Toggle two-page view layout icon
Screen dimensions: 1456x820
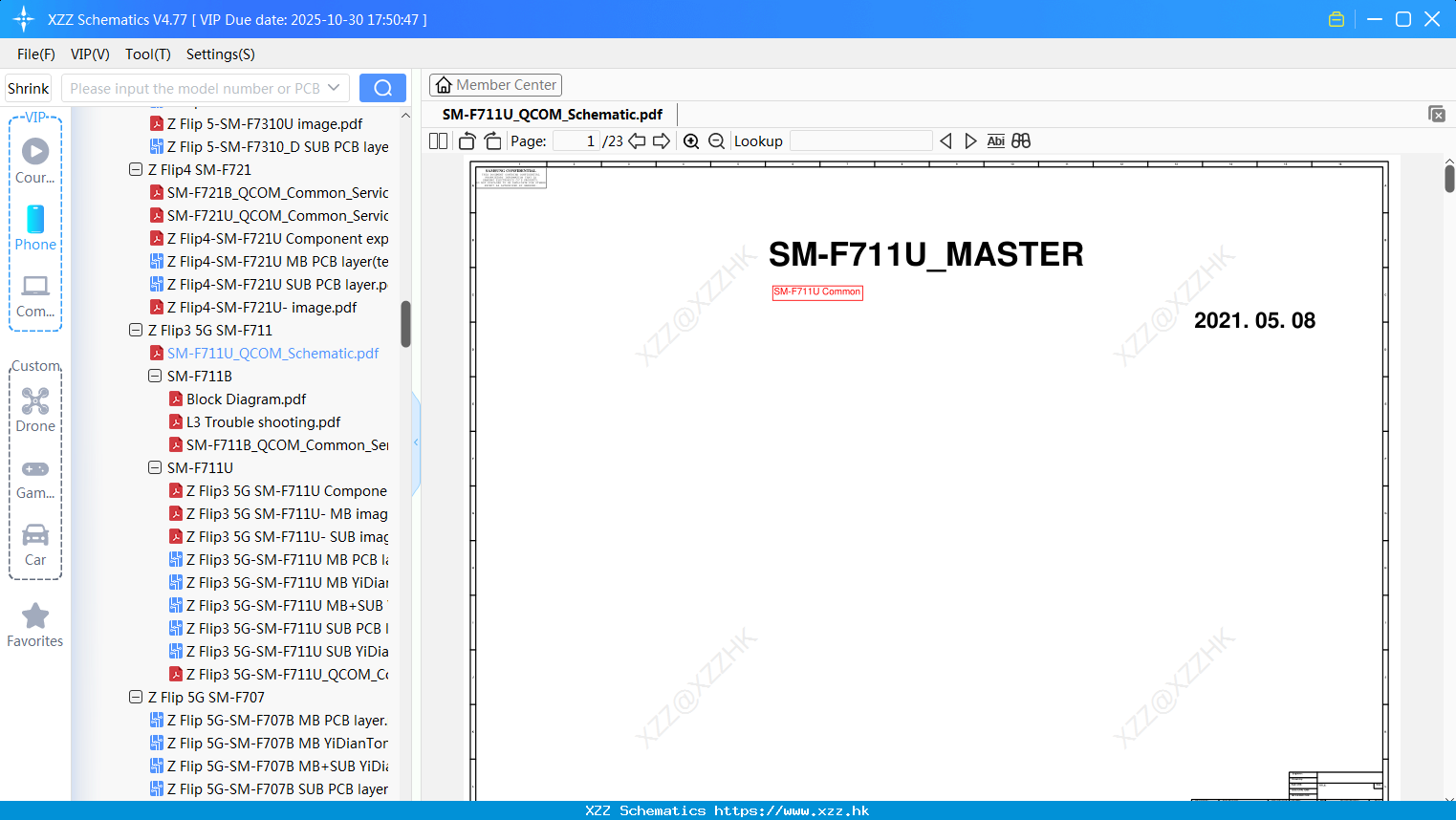coord(439,141)
